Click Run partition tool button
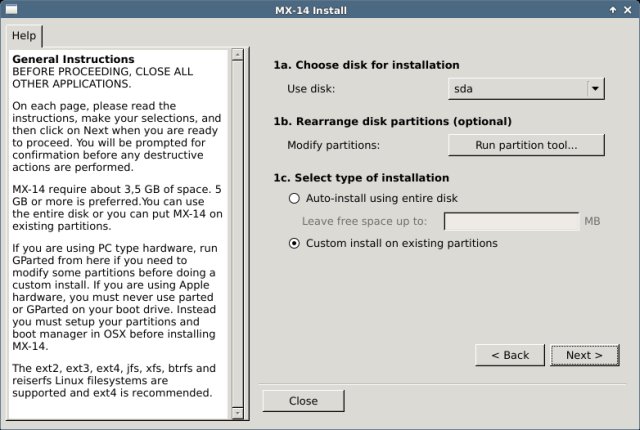The width and height of the screenshot is (640, 430). (526, 145)
